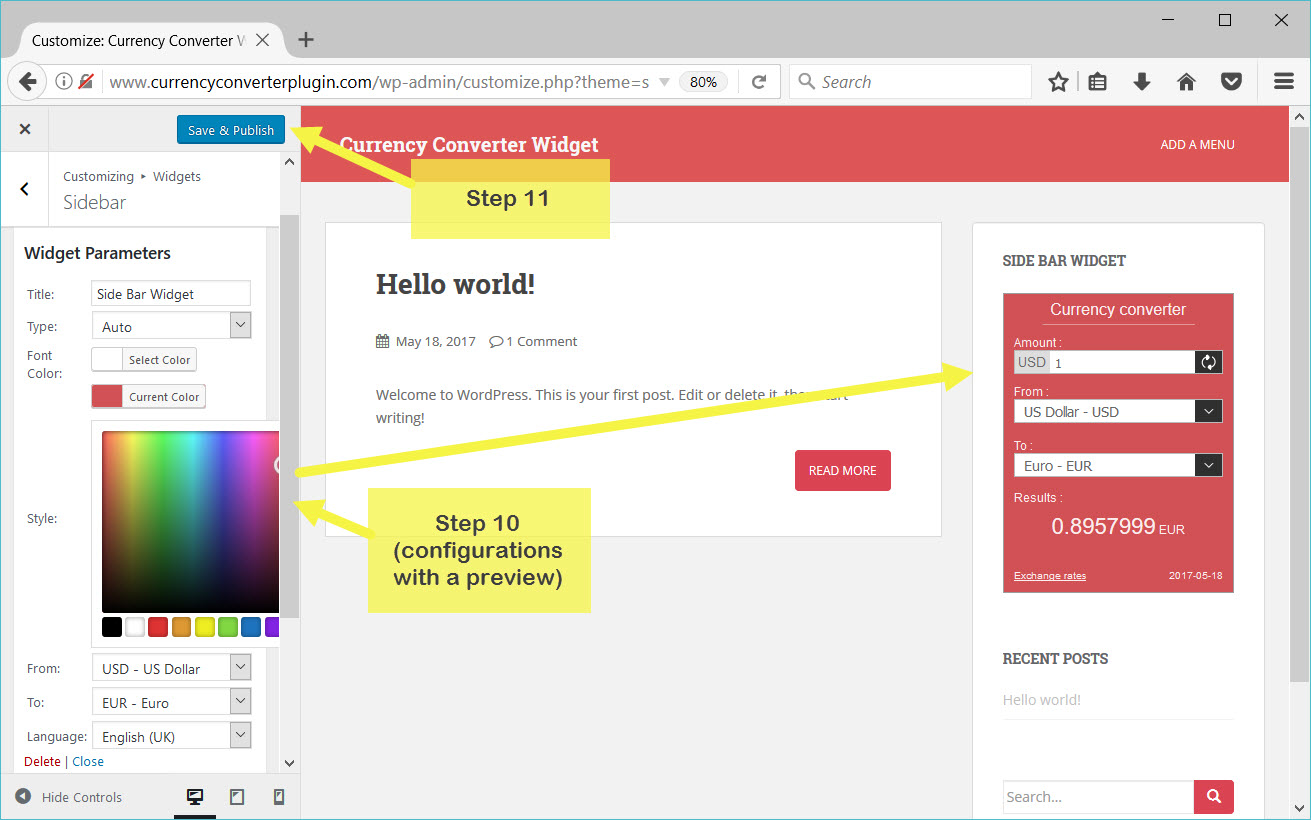Switch to desktop preview mode
Viewport: 1311px width, 820px height.
click(x=195, y=796)
